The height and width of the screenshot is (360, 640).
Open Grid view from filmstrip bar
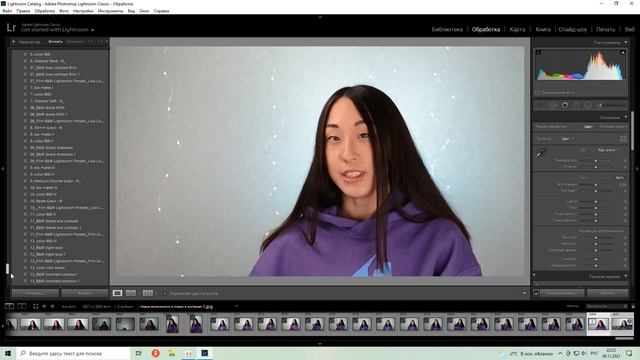(36, 306)
